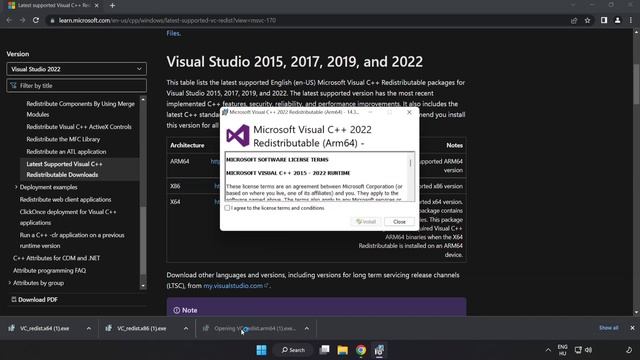This screenshot has height=360, width=640.
Task: Expand VC_redist.arm64 download options chevron
Action: (307, 328)
